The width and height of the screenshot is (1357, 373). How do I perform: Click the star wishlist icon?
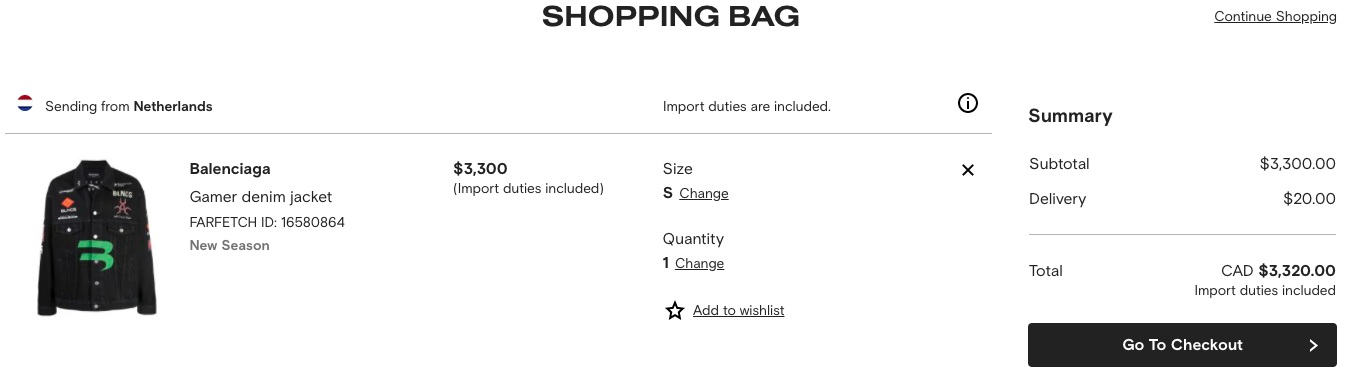click(x=675, y=311)
